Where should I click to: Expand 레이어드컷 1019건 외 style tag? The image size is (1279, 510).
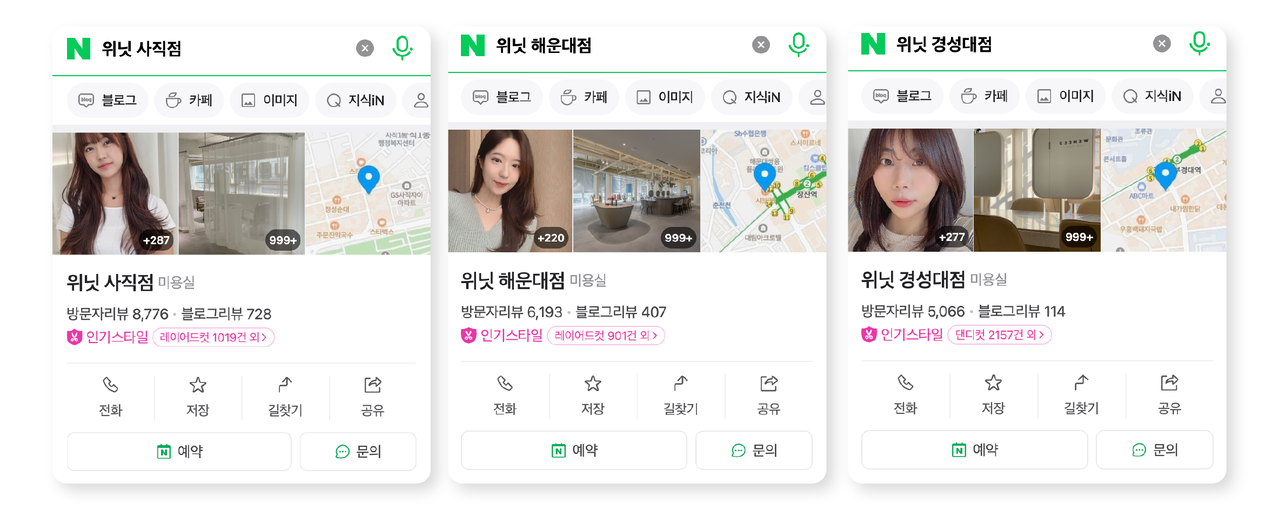[213, 337]
